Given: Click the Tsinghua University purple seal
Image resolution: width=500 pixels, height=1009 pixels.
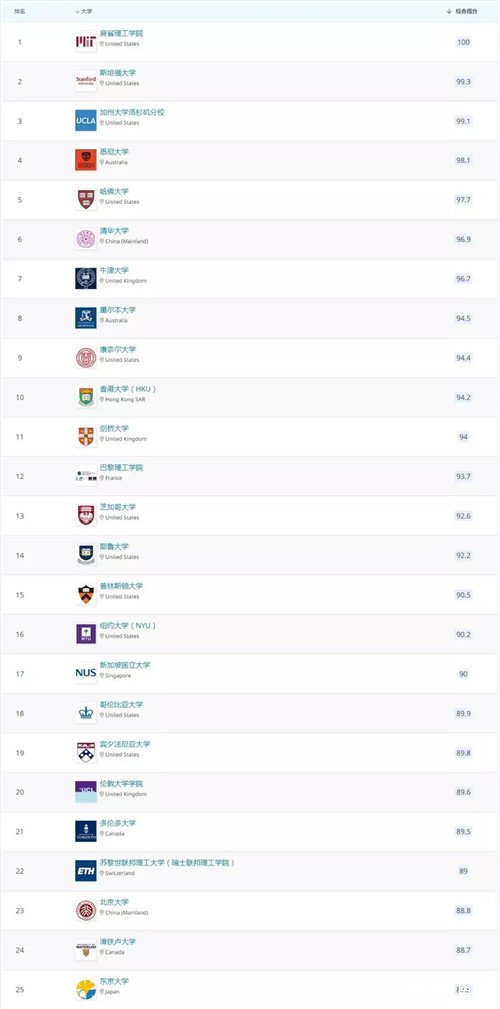Looking at the screenshot, I should click(x=86, y=239).
